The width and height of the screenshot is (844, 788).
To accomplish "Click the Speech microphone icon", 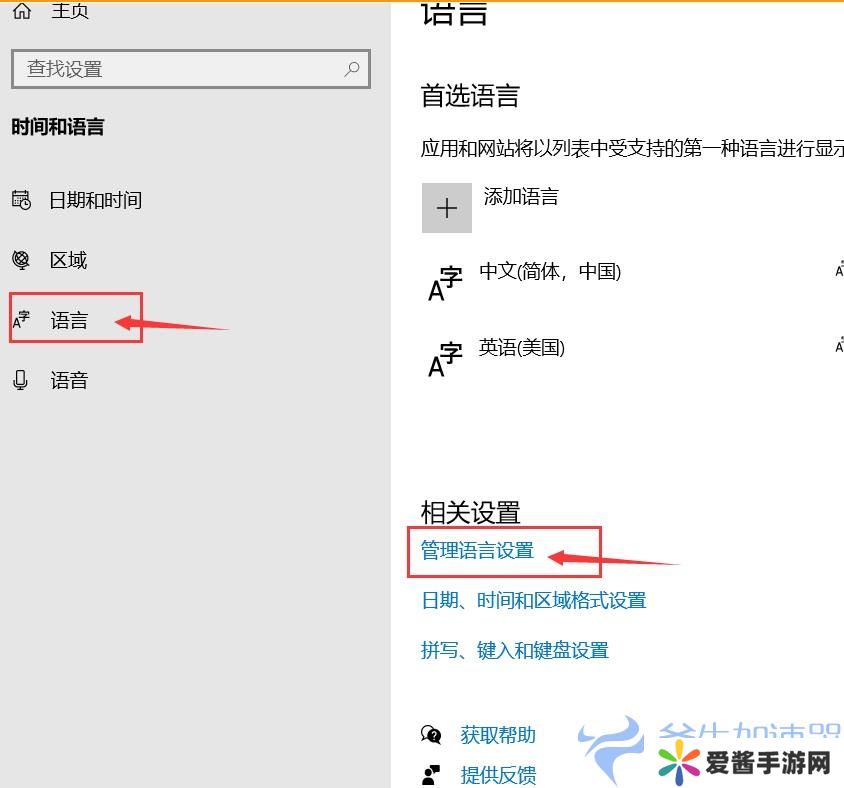I will point(21,380).
